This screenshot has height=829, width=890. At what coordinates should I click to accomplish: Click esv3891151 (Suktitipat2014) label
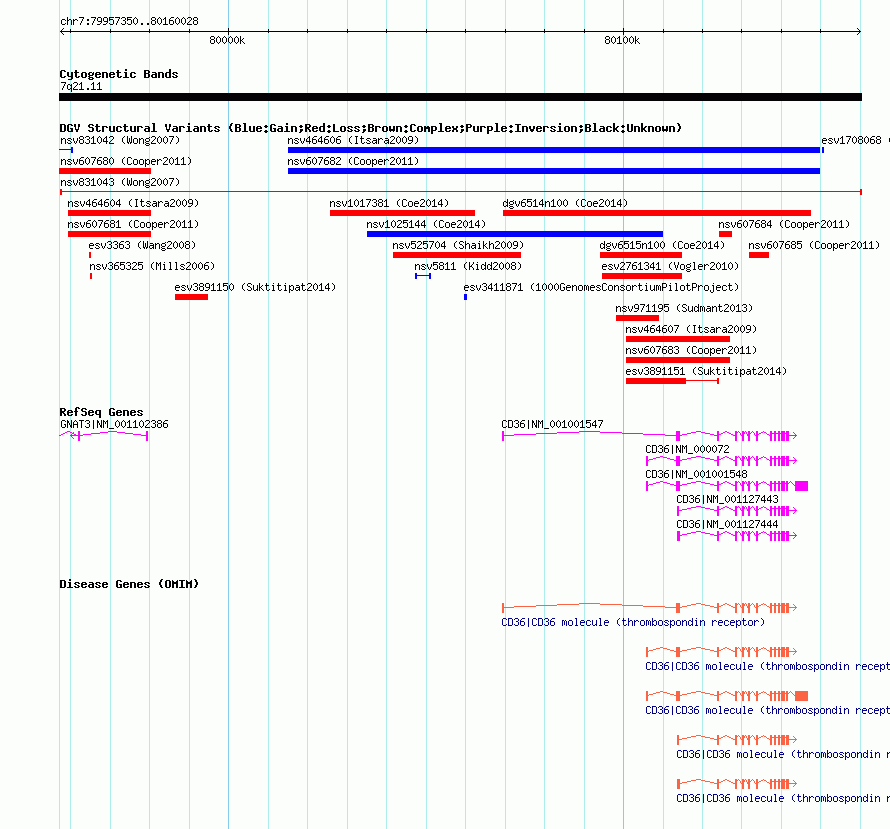[706, 371]
